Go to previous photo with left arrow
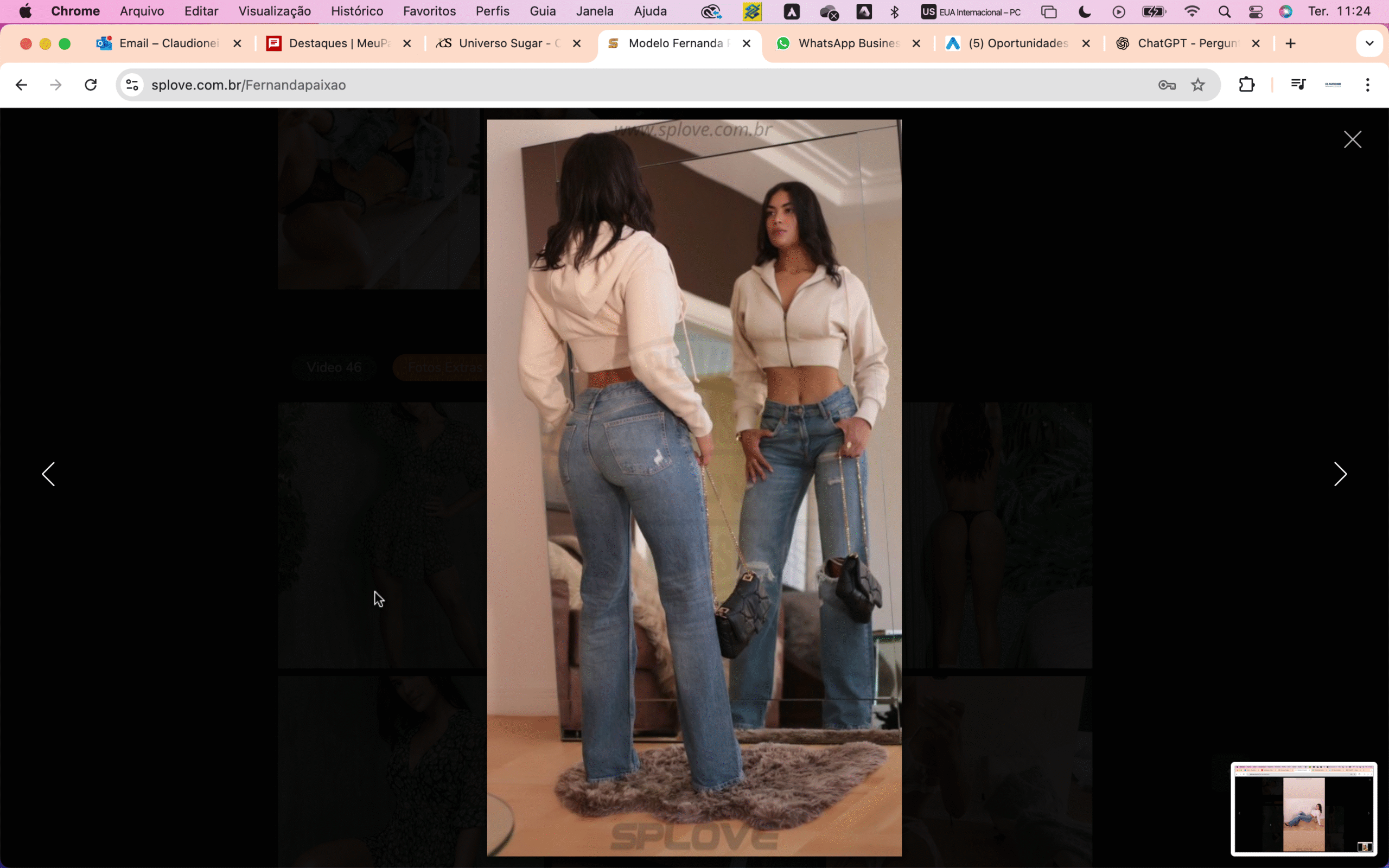1389x868 pixels. (x=49, y=474)
